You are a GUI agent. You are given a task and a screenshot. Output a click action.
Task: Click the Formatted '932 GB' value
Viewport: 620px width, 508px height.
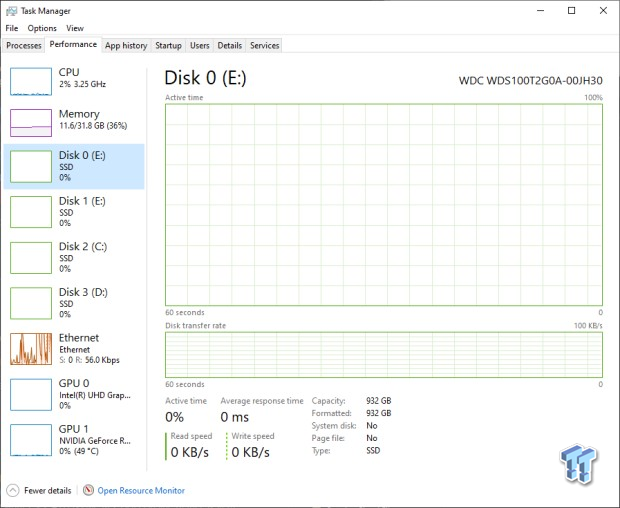(x=379, y=413)
